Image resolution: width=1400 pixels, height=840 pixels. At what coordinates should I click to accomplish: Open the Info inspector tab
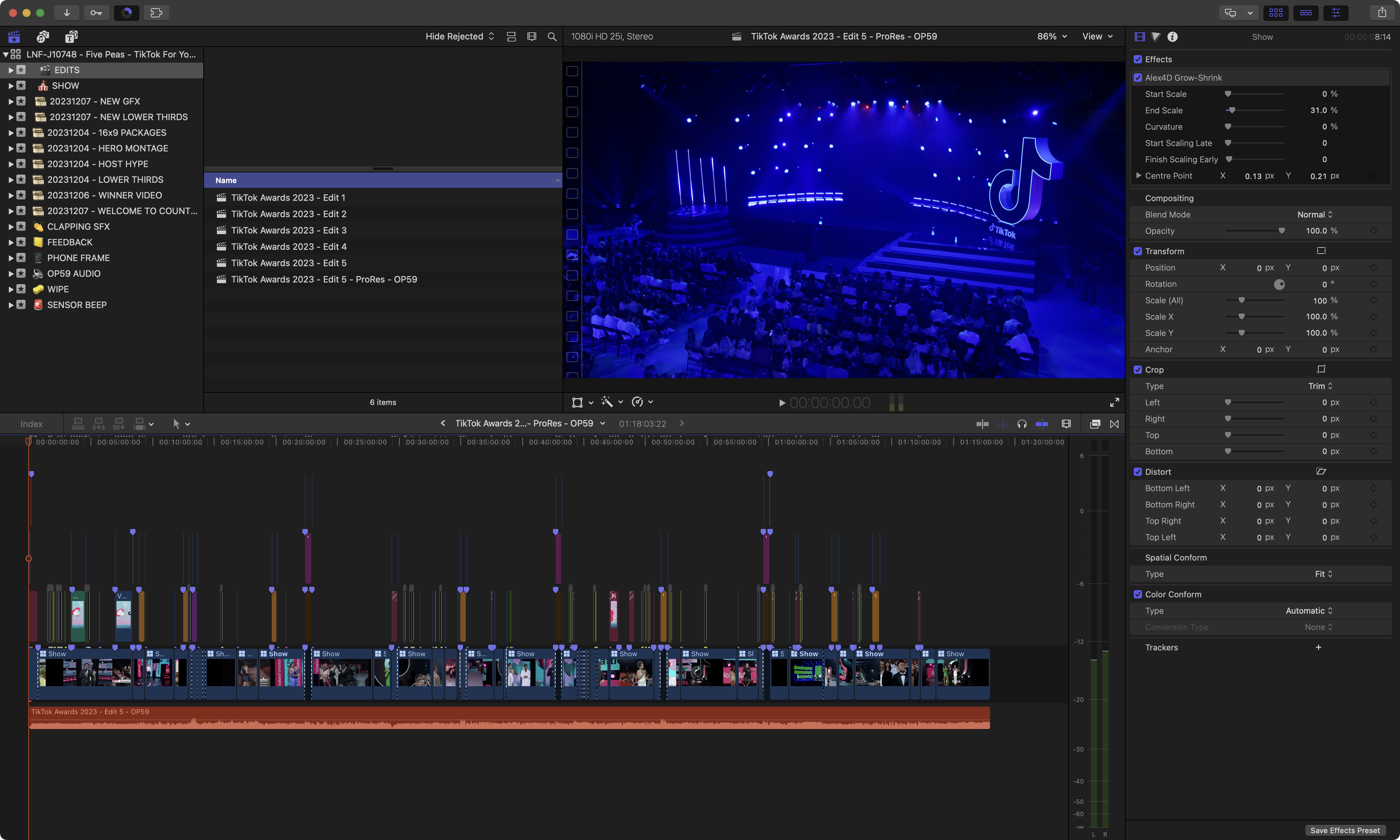[1173, 37]
